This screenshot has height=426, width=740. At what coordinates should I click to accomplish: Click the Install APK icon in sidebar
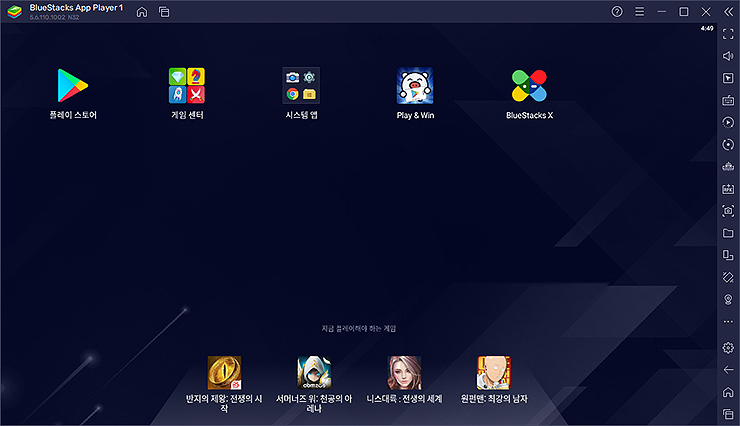tap(728, 189)
